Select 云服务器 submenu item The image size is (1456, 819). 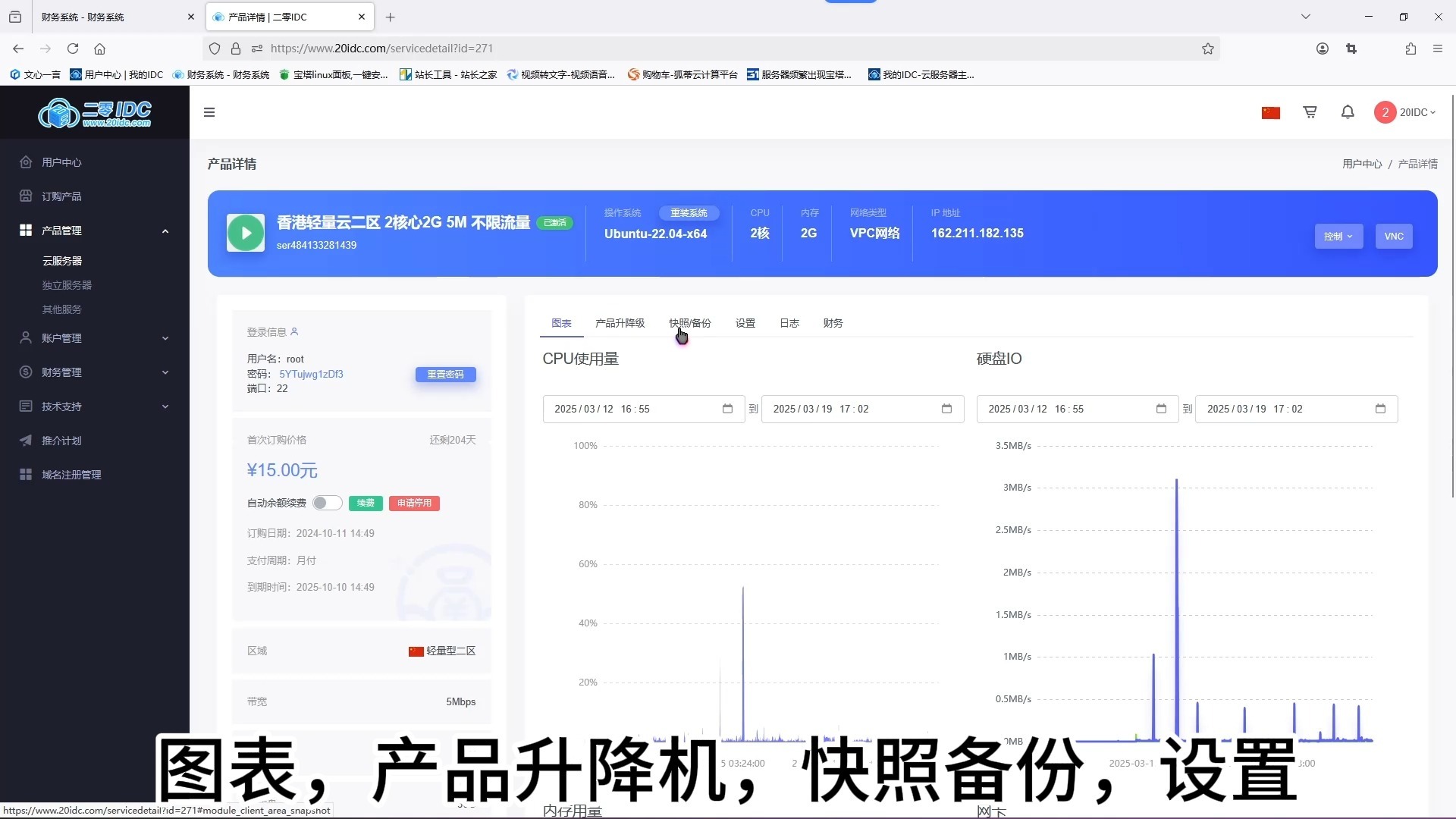tap(62, 261)
